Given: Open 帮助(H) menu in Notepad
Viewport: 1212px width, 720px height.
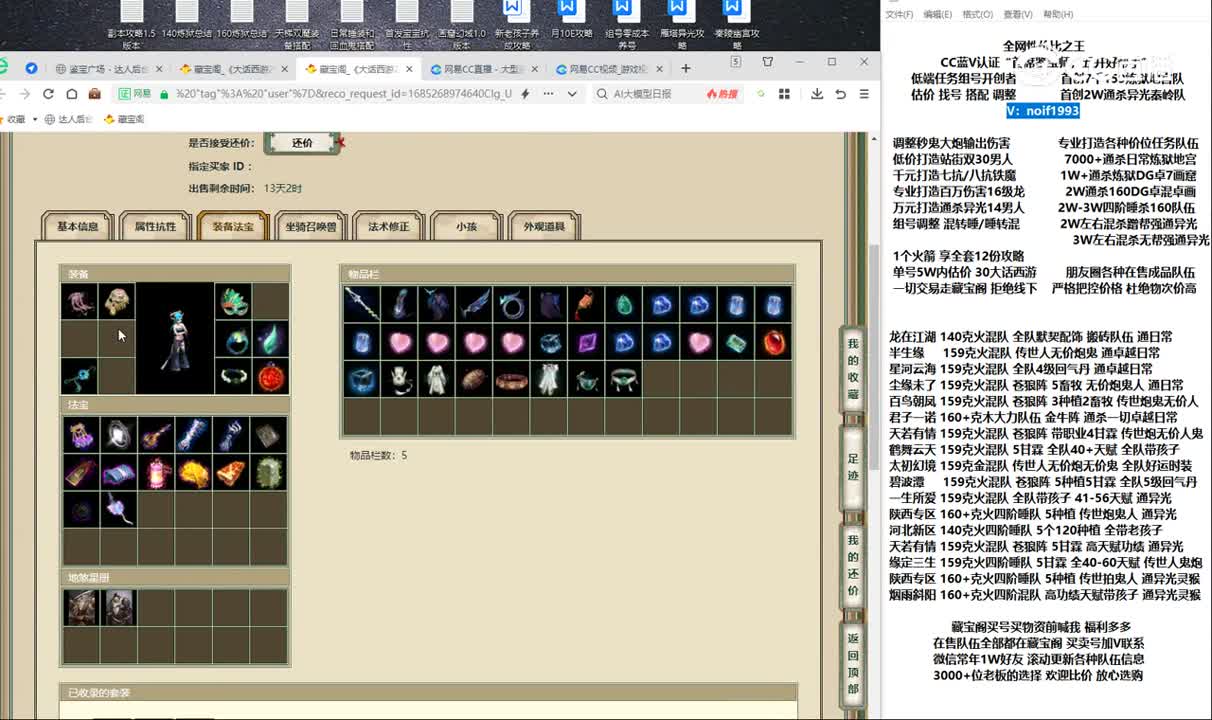Looking at the screenshot, I should click(x=1058, y=14).
